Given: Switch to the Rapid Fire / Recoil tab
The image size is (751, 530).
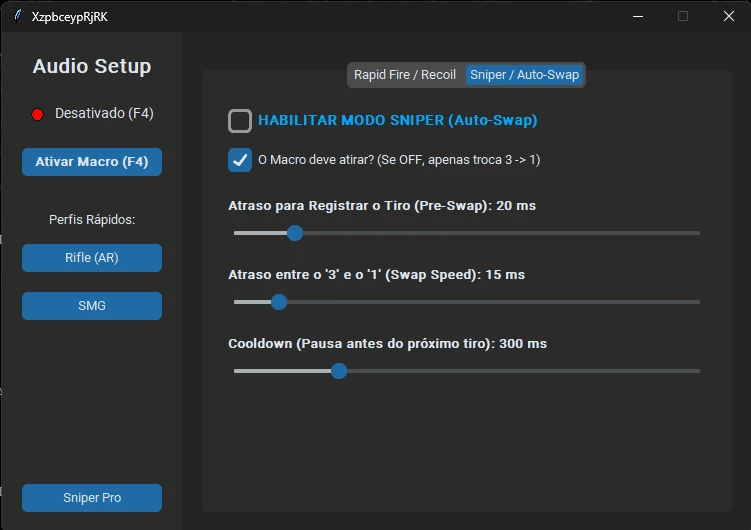Looking at the screenshot, I should pos(405,75).
